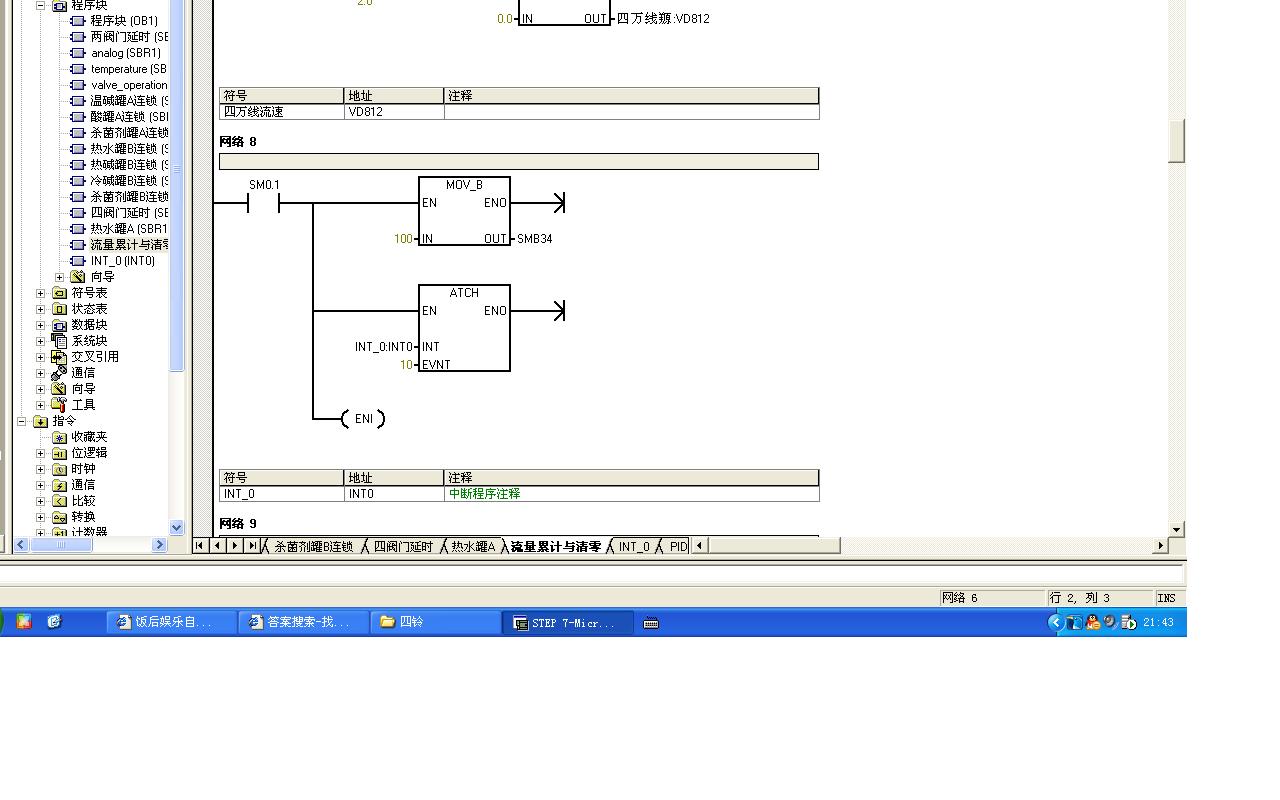Expand the 工具 tools node

point(41,405)
